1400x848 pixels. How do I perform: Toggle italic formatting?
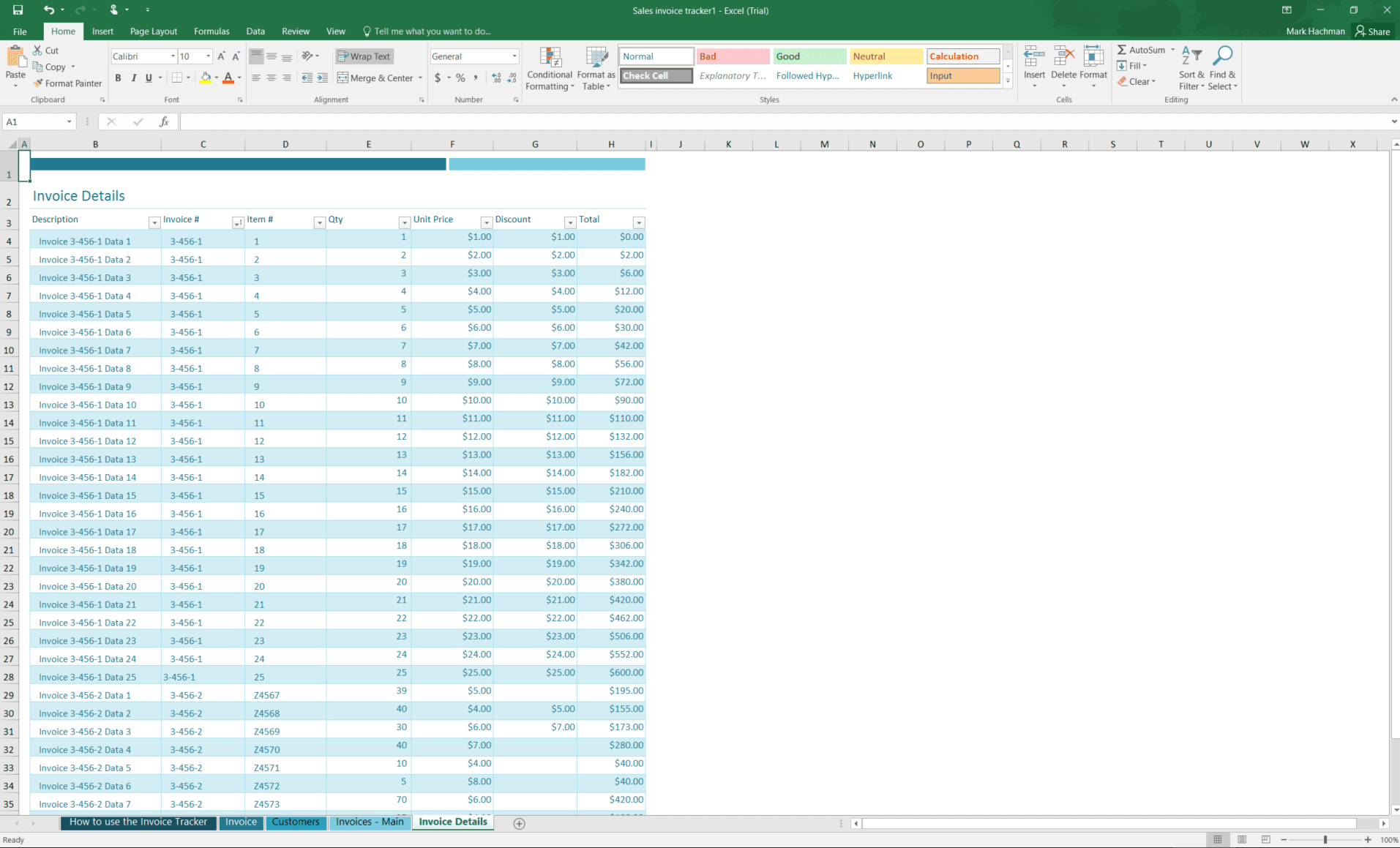point(133,78)
